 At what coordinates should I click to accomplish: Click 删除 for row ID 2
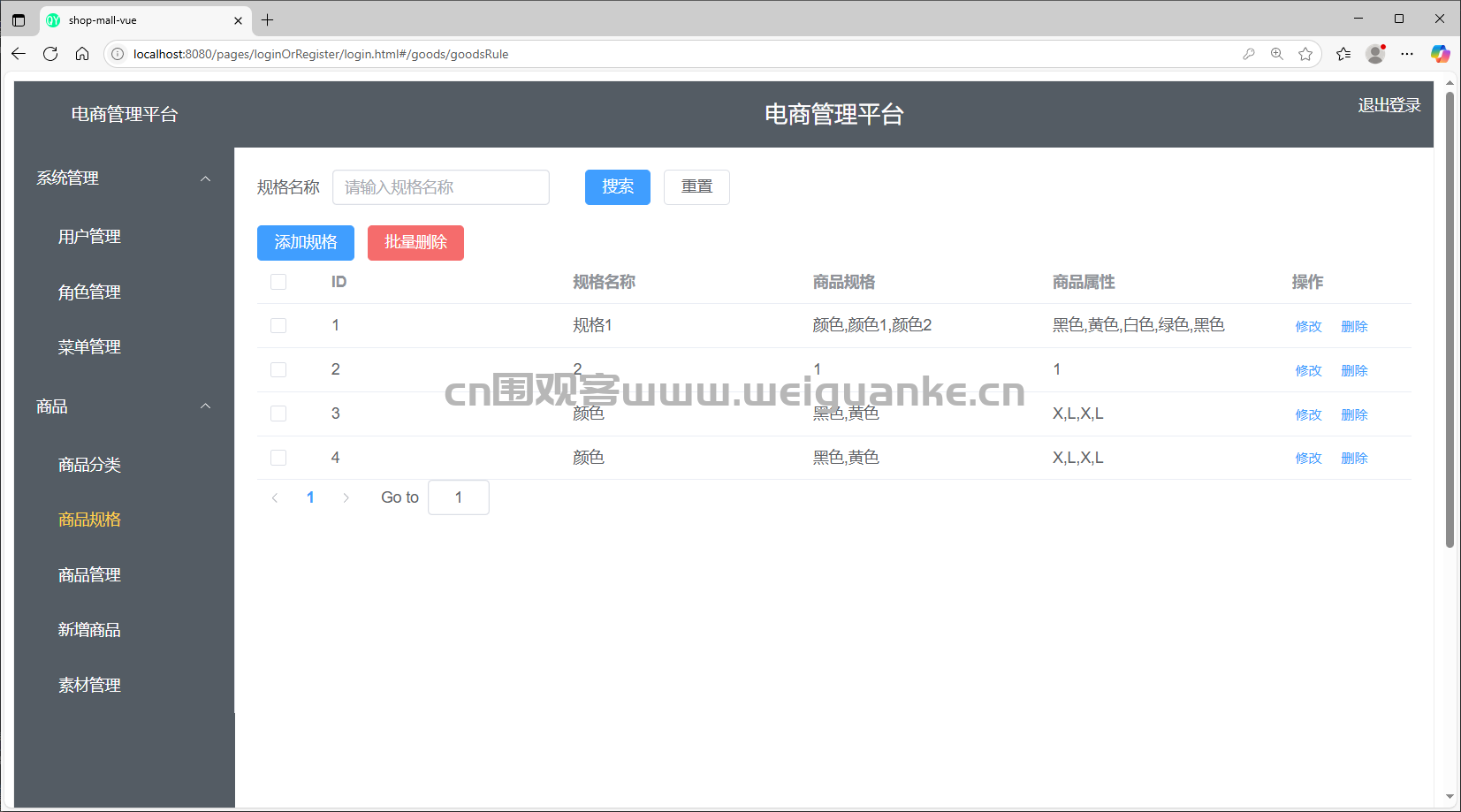coord(1354,370)
